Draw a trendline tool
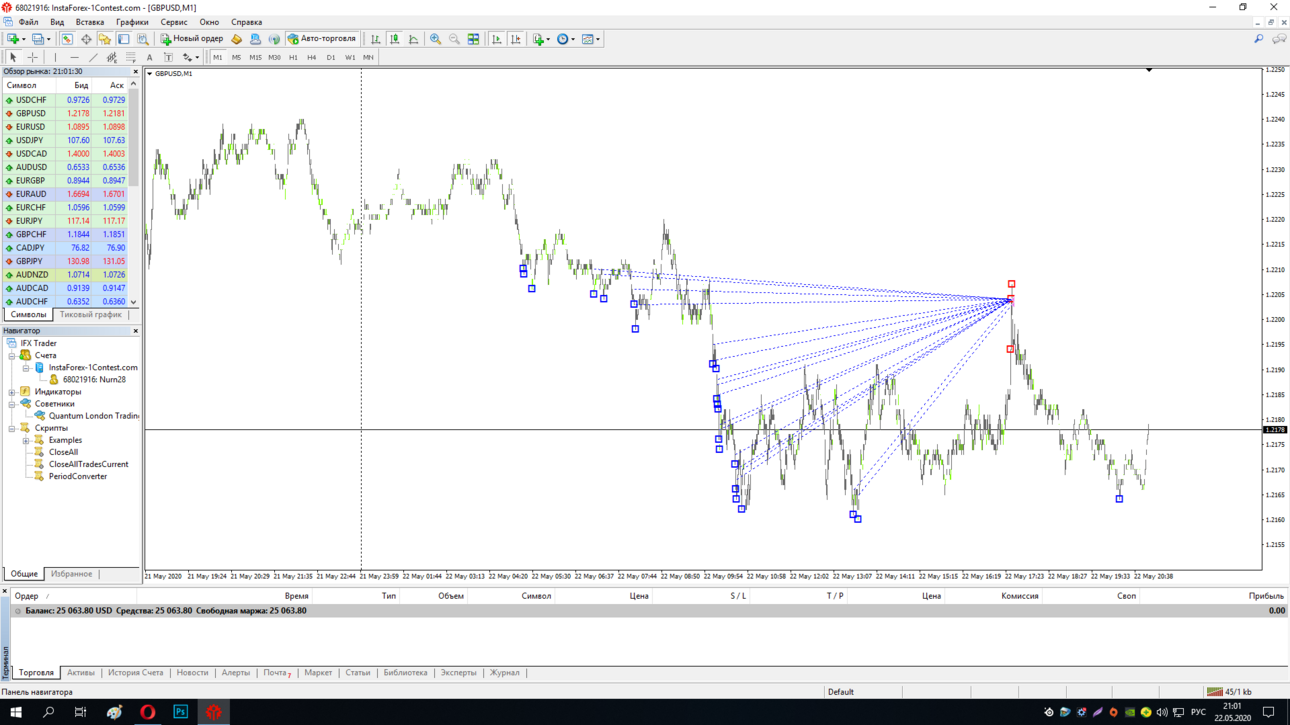This screenshot has width=1290, height=725. click(x=93, y=57)
